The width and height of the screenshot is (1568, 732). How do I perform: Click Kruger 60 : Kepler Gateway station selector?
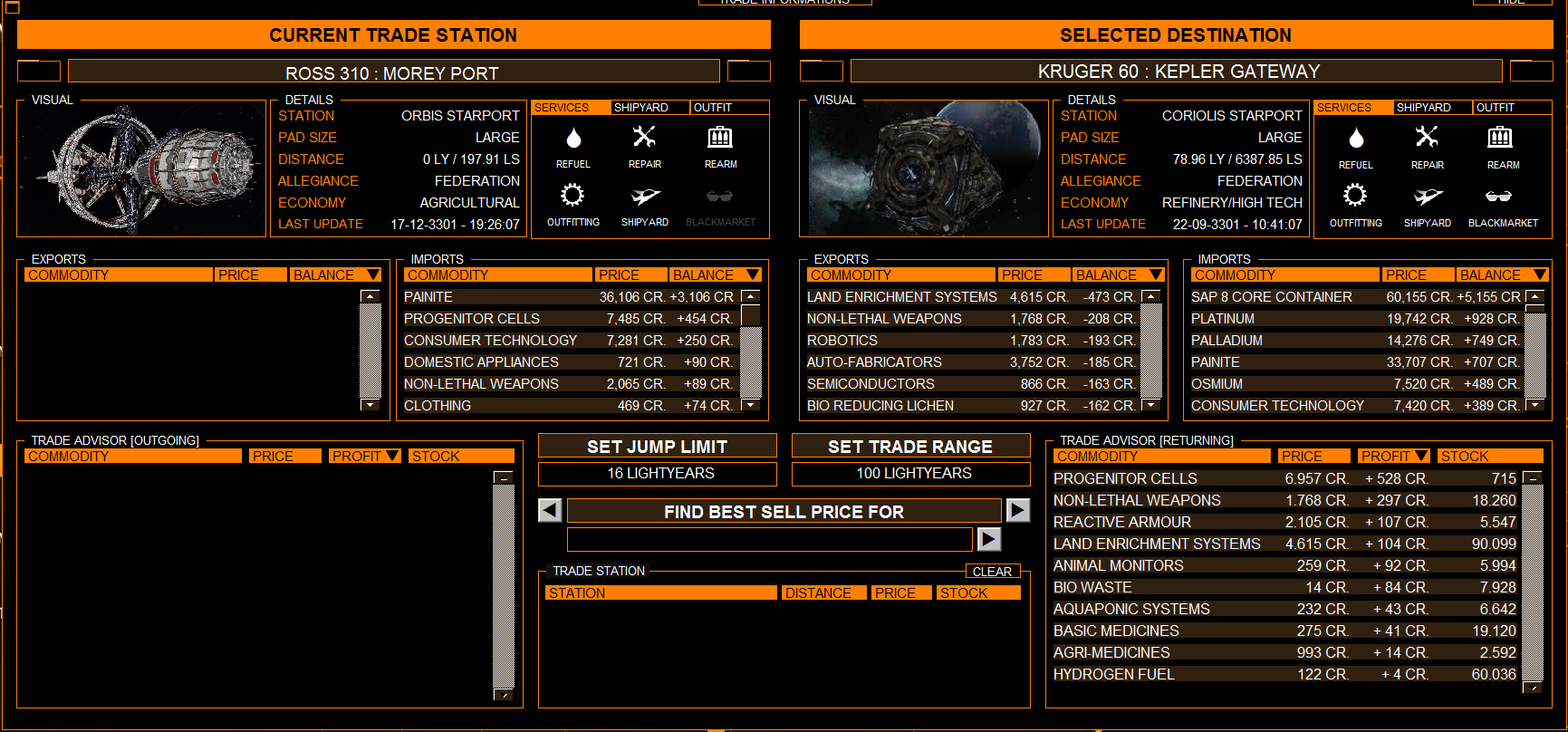[1177, 71]
